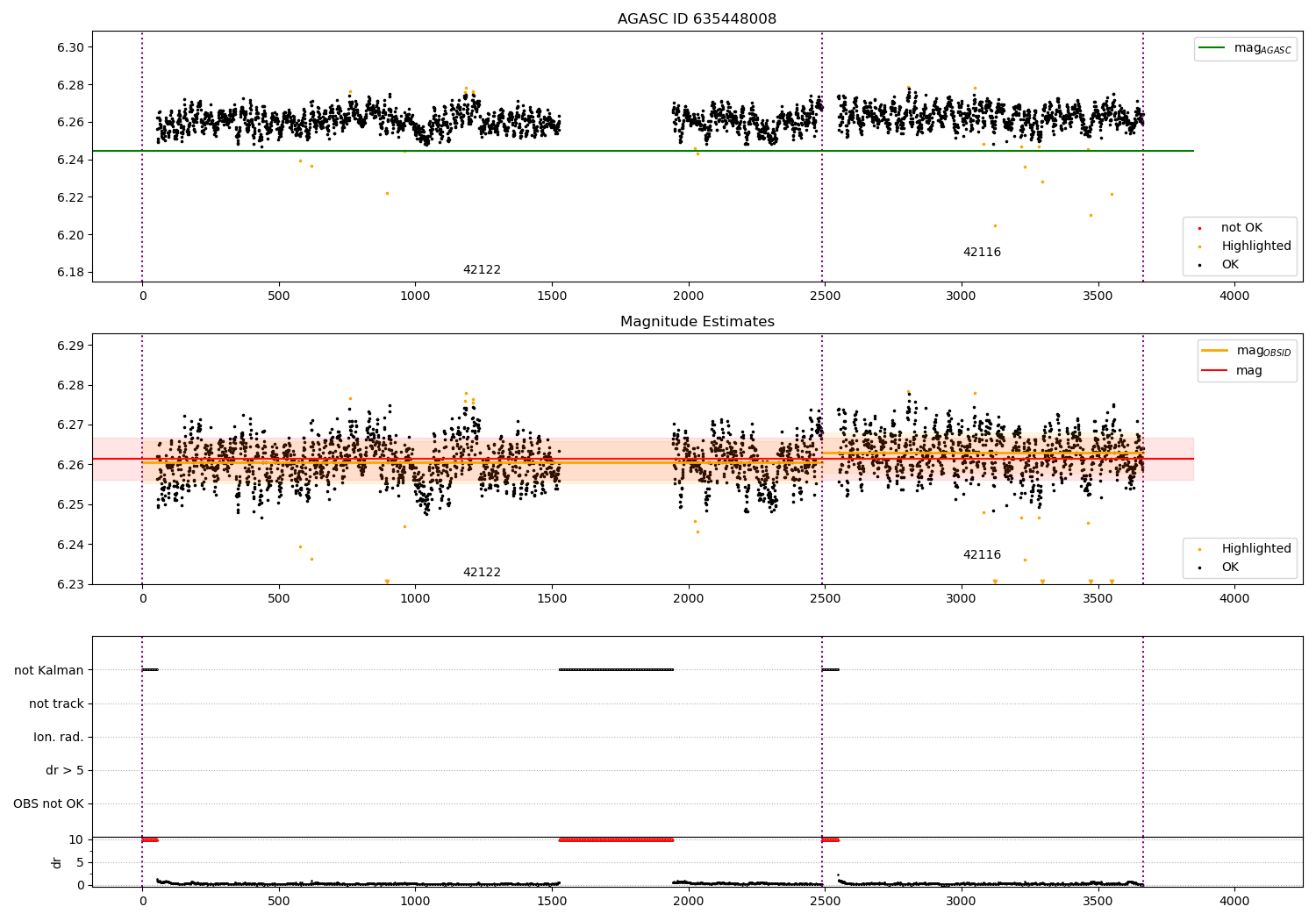Click the 'not Kalman' axis label
Viewport: 1316px width, 921px height.
49,671
